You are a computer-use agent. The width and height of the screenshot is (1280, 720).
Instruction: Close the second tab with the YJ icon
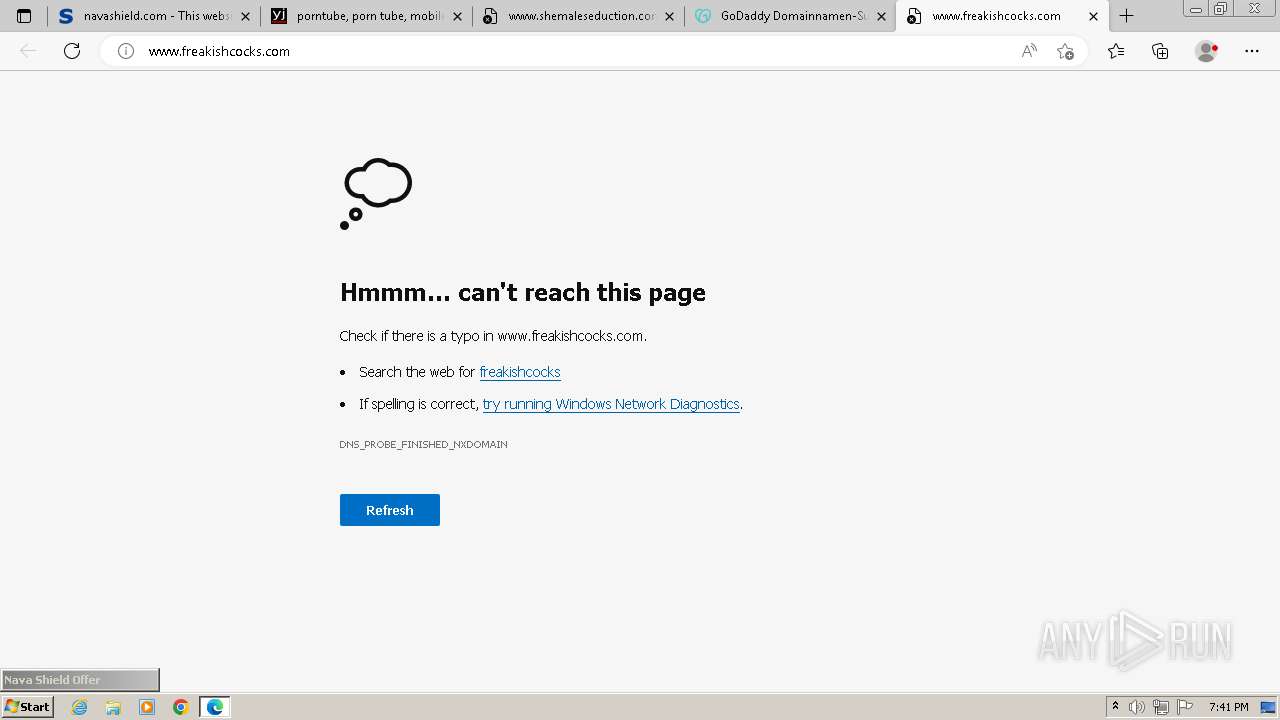pos(457,16)
